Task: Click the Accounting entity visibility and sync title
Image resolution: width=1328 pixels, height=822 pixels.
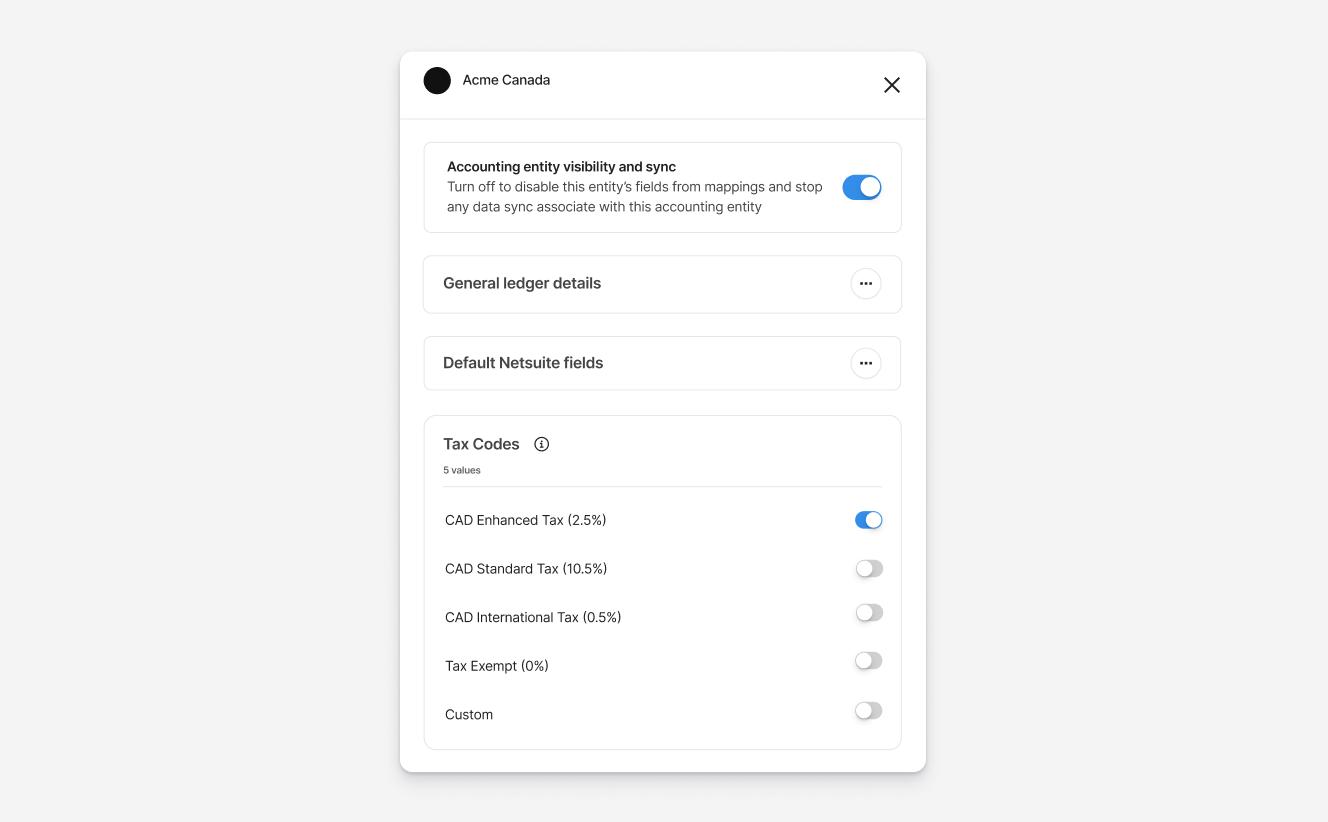Action: click(x=561, y=167)
